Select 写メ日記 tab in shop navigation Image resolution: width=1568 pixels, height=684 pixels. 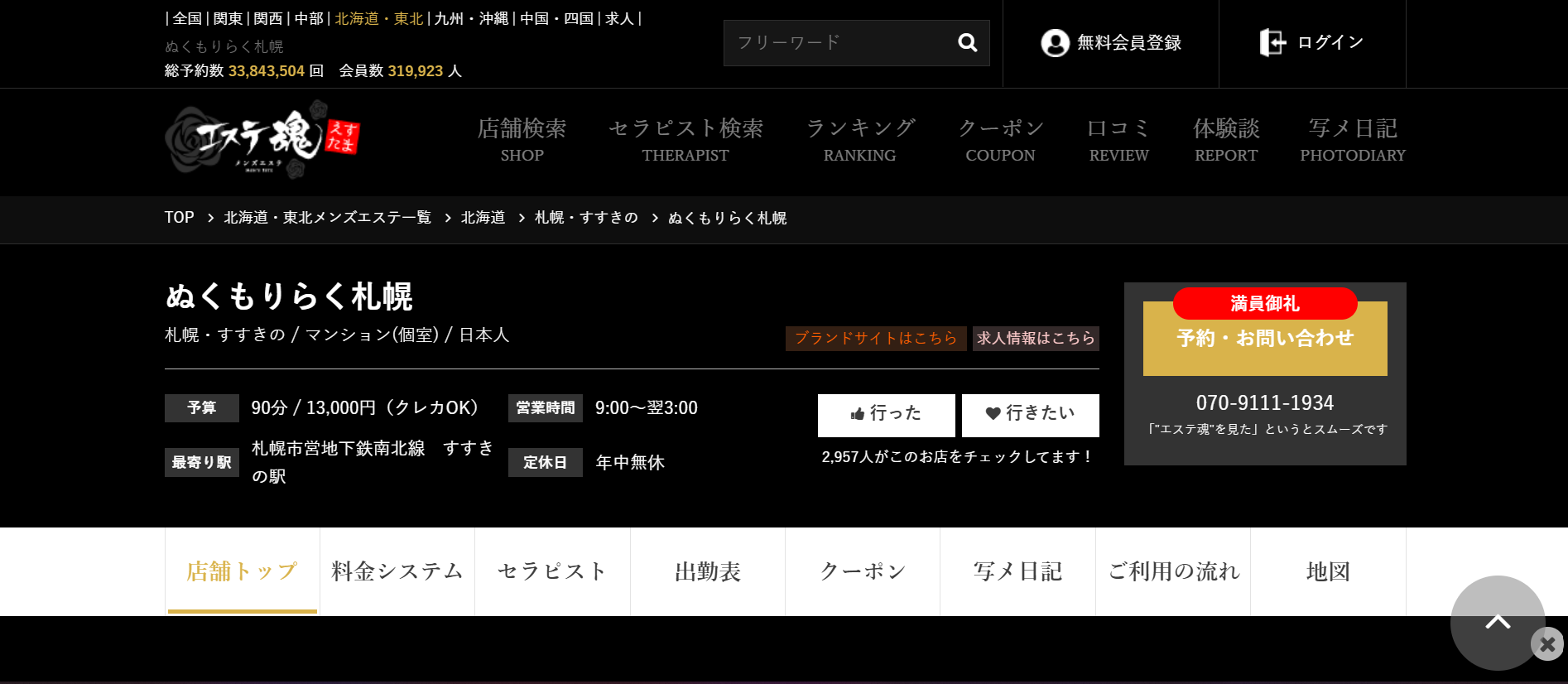coord(1017,571)
